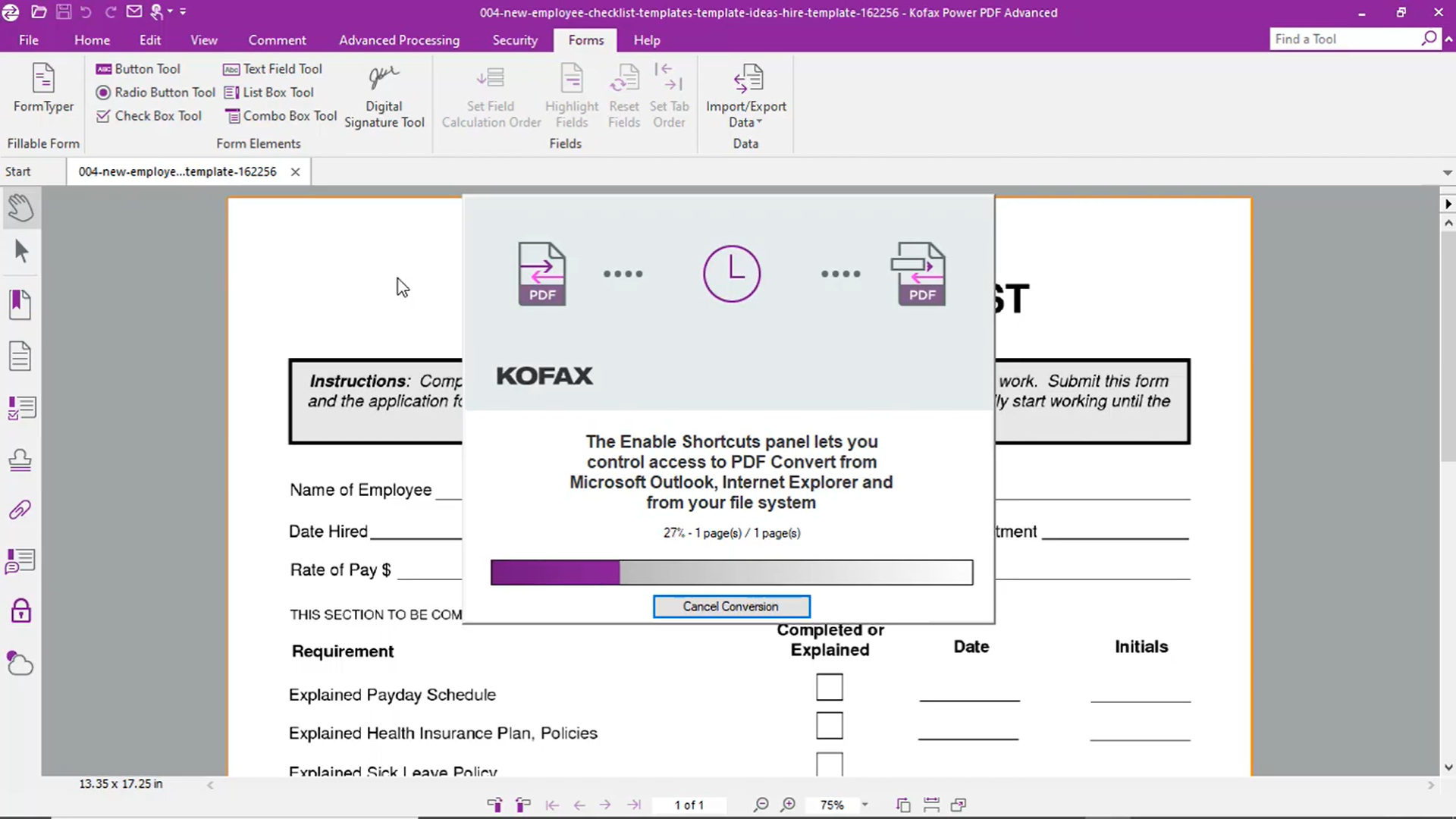Open the Comments panel icon in sidebar
Viewport: 1456px width, 819px height.
[20, 561]
